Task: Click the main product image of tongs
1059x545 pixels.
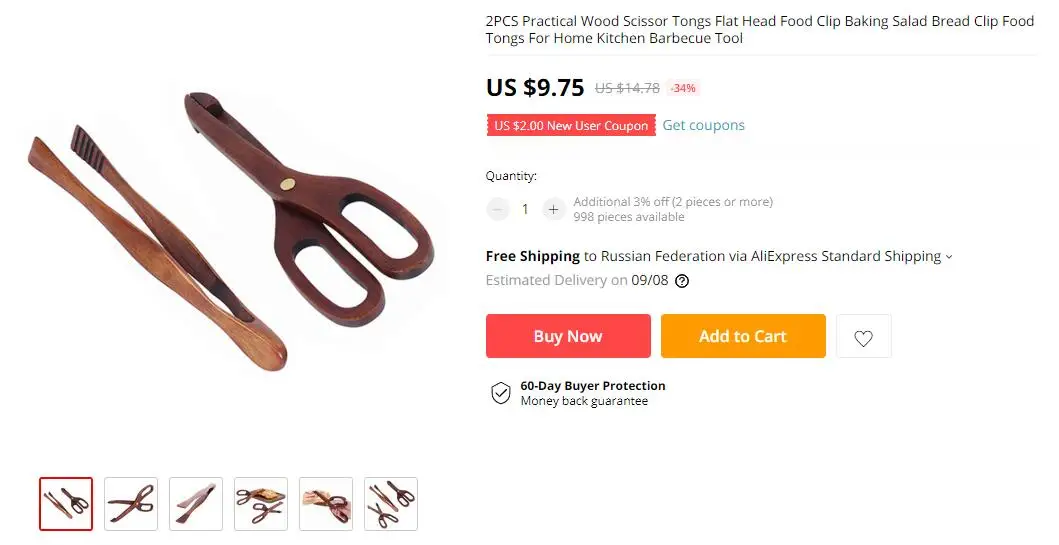Action: coord(230,231)
